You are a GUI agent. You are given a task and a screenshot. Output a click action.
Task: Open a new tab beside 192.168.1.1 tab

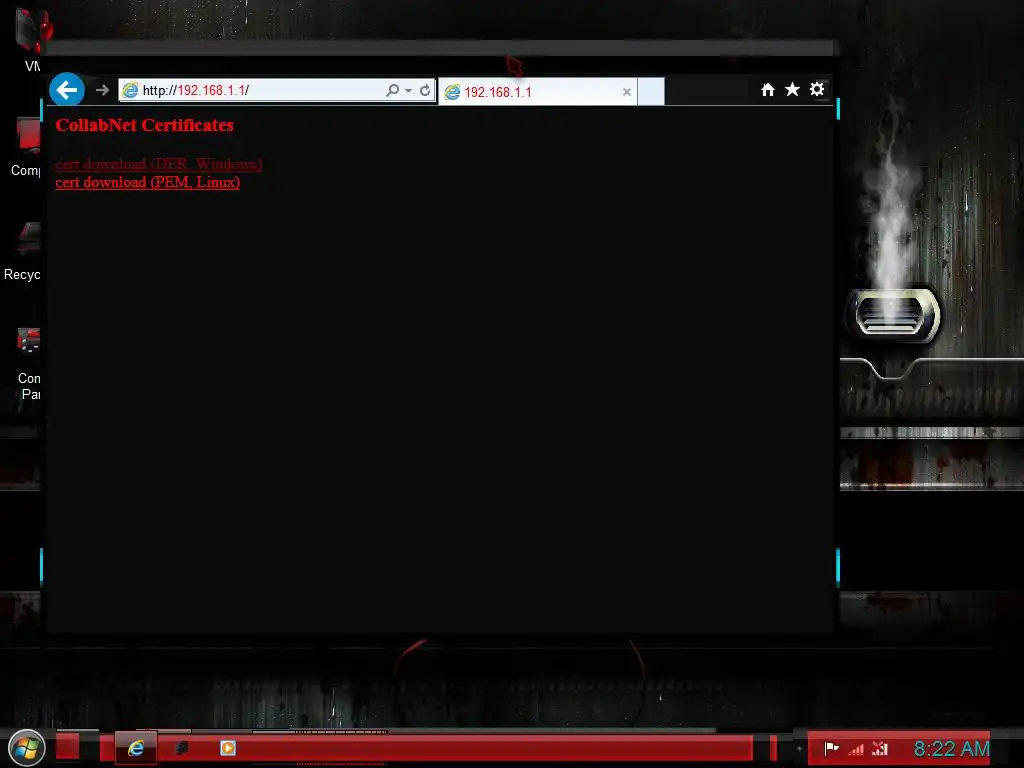tap(650, 91)
